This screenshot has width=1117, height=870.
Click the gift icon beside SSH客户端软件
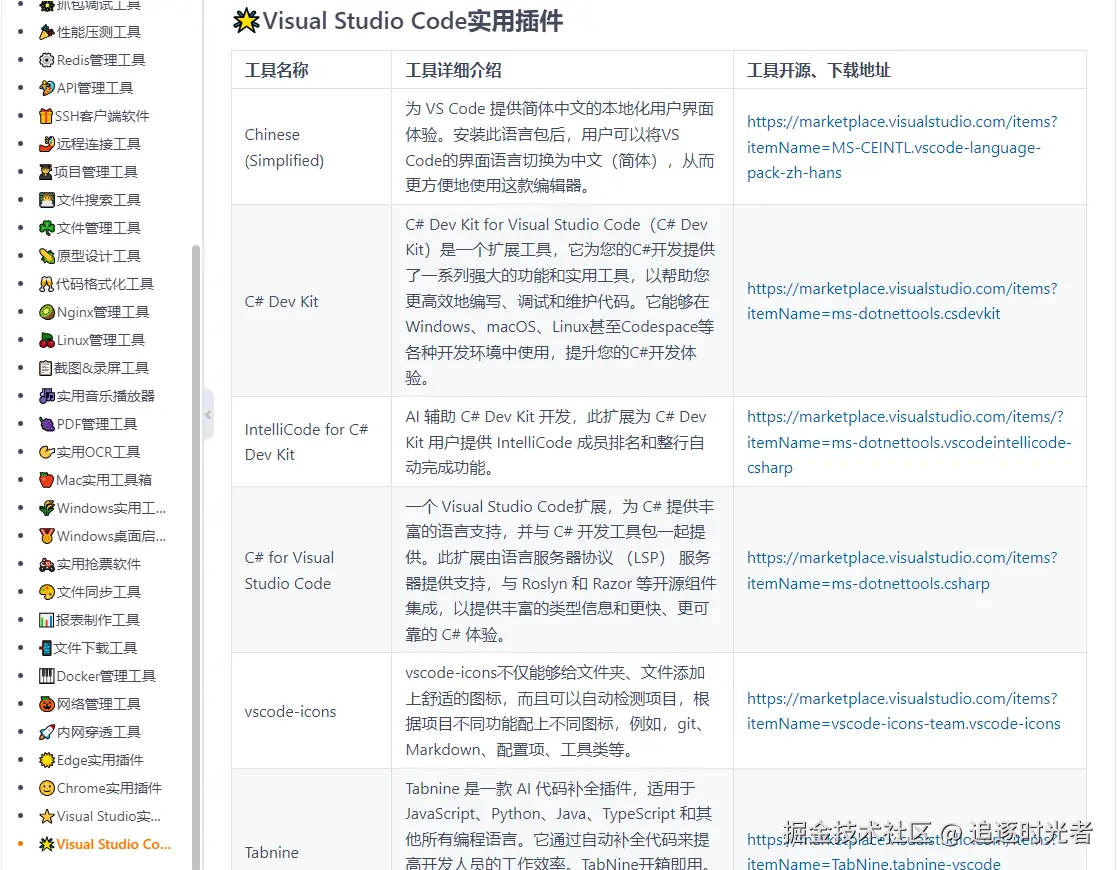click(46, 116)
